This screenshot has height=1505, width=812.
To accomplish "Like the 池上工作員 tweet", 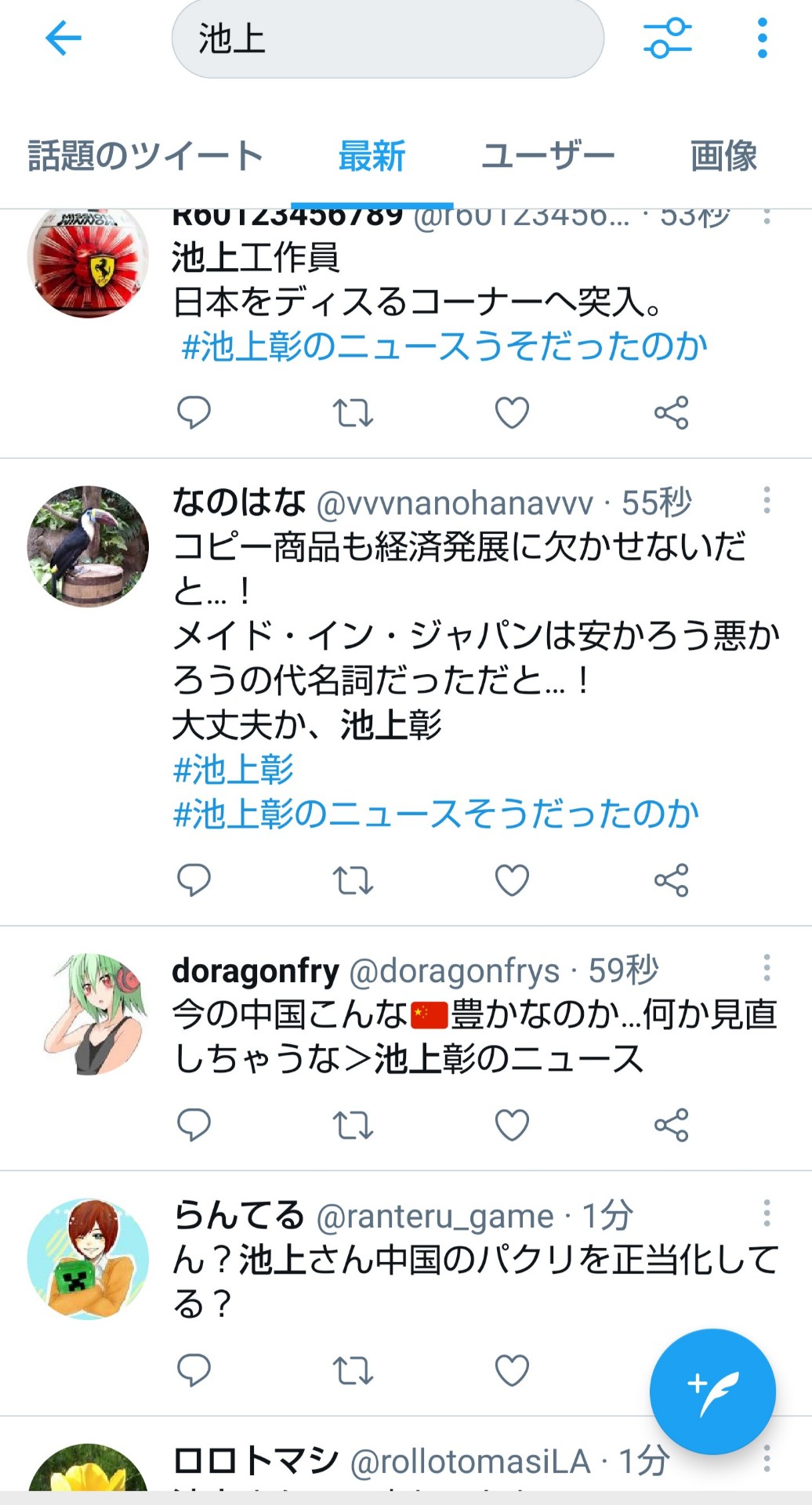I will pos(512,412).
